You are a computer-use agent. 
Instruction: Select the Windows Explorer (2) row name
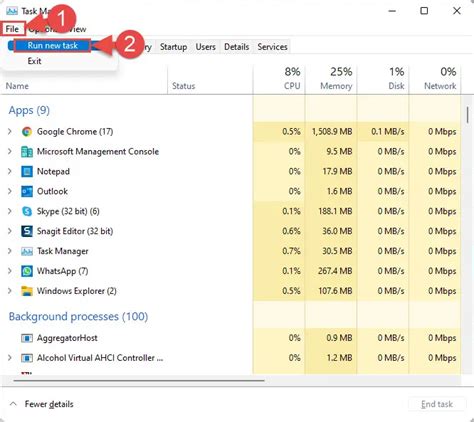[77, 291]
